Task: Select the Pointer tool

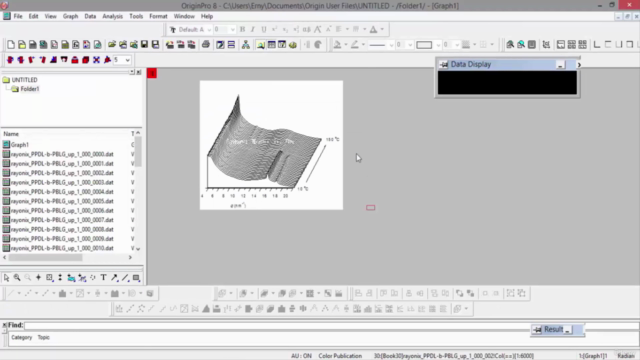Action: pyautogui.click(x=6, y=278)
